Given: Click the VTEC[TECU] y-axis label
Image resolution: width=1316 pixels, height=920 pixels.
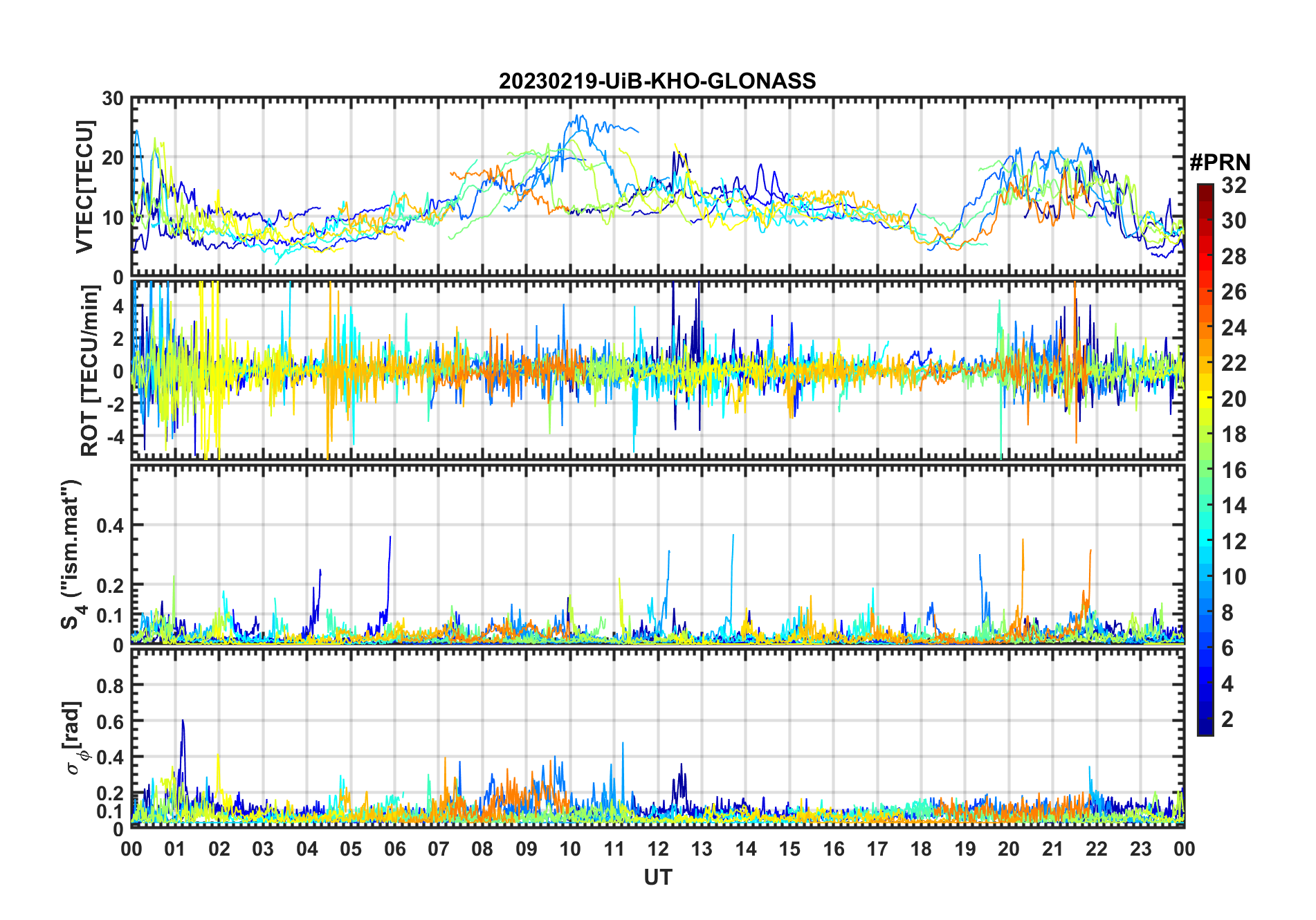Looking at the screenshot, I should [x=84, y=187].
